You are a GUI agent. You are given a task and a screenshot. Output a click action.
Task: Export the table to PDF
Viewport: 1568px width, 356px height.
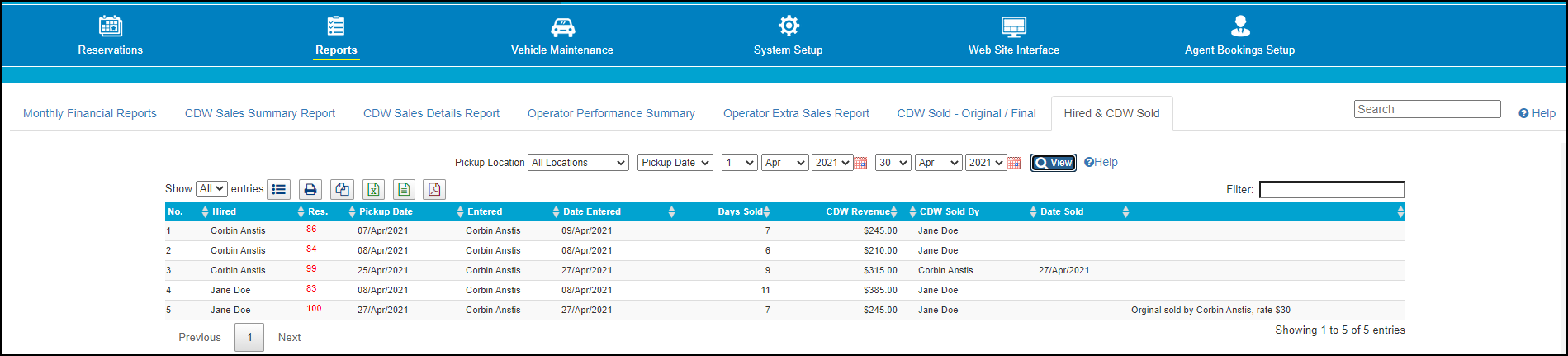pyautogui.click(x=434, y=189)
